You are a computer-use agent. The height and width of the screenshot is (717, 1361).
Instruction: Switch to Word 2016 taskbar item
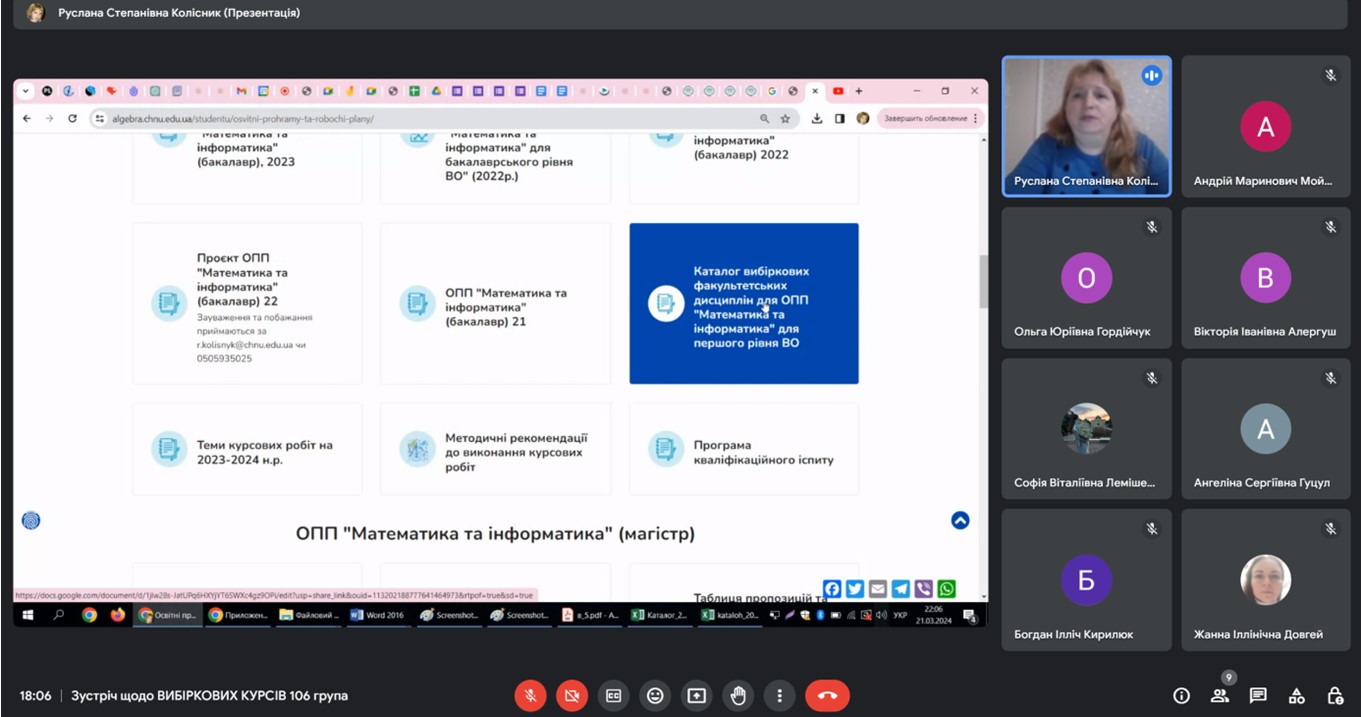tap(378, 615)
